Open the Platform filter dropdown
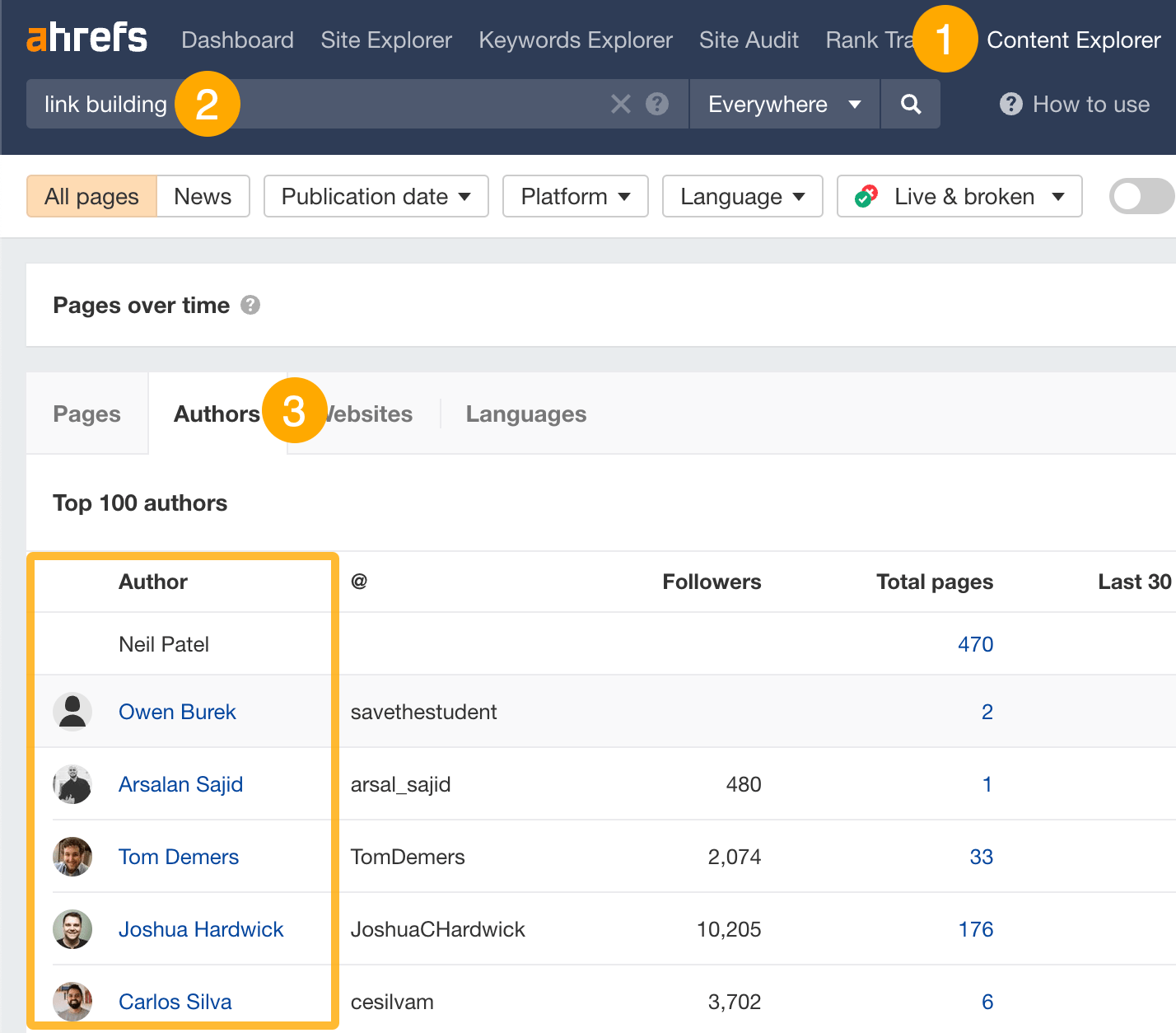 point(575,196)
